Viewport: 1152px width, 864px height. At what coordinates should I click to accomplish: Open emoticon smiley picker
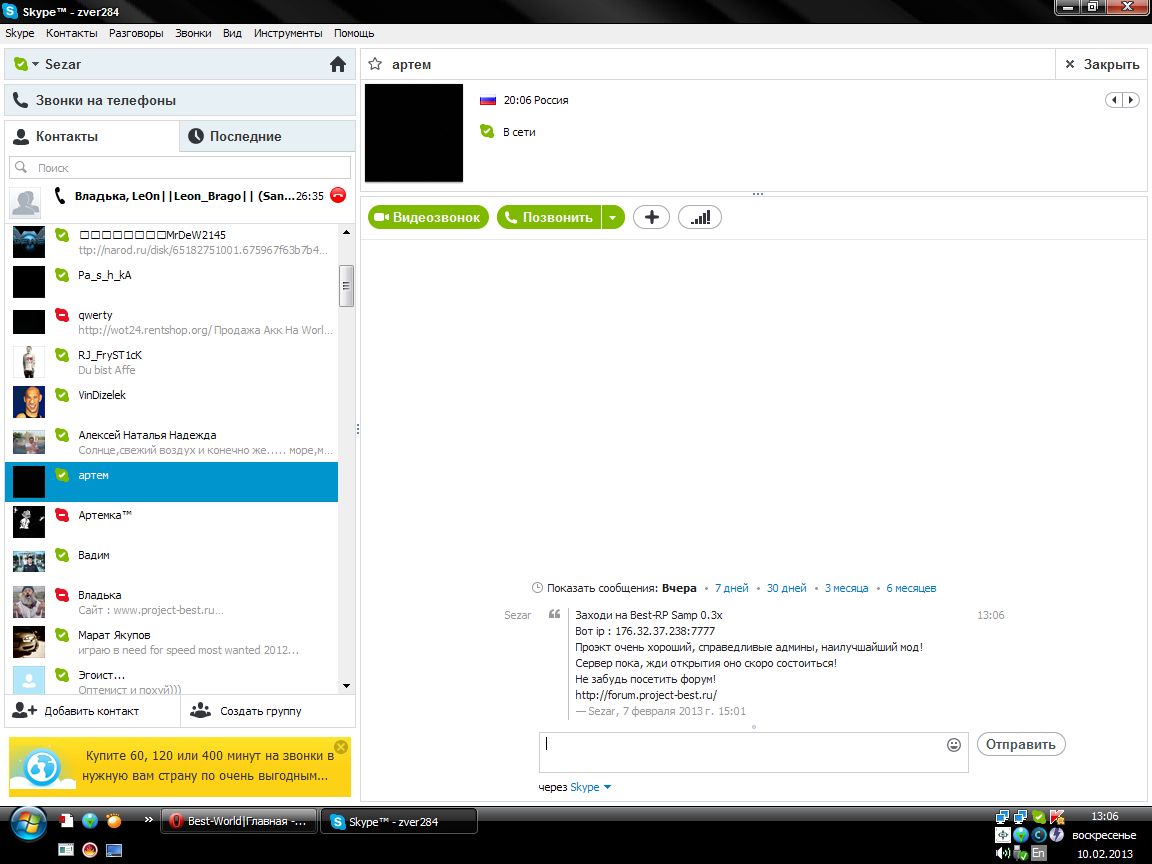coord(954,745)
